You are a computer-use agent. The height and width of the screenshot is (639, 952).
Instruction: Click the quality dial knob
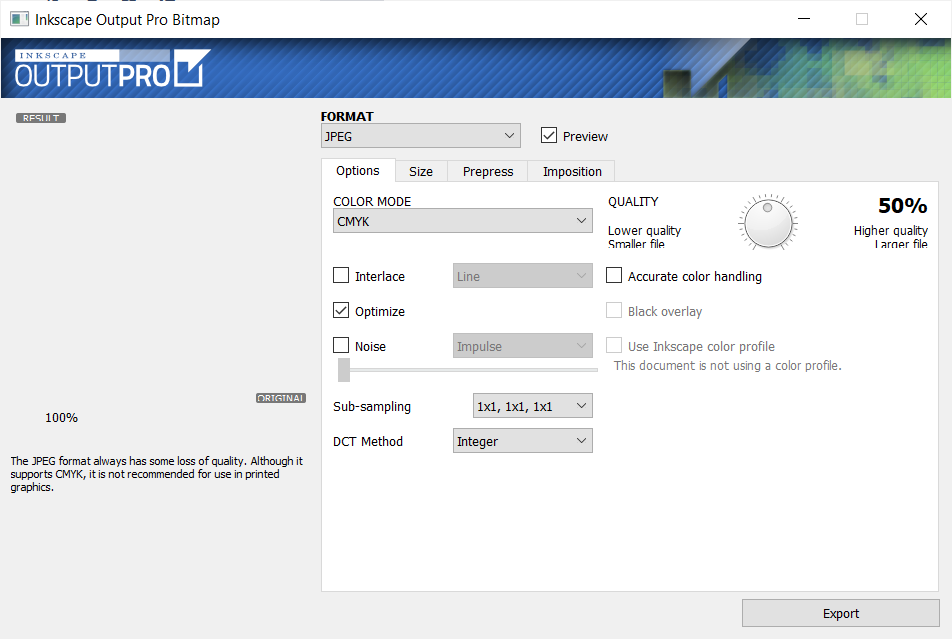point(768,223)
